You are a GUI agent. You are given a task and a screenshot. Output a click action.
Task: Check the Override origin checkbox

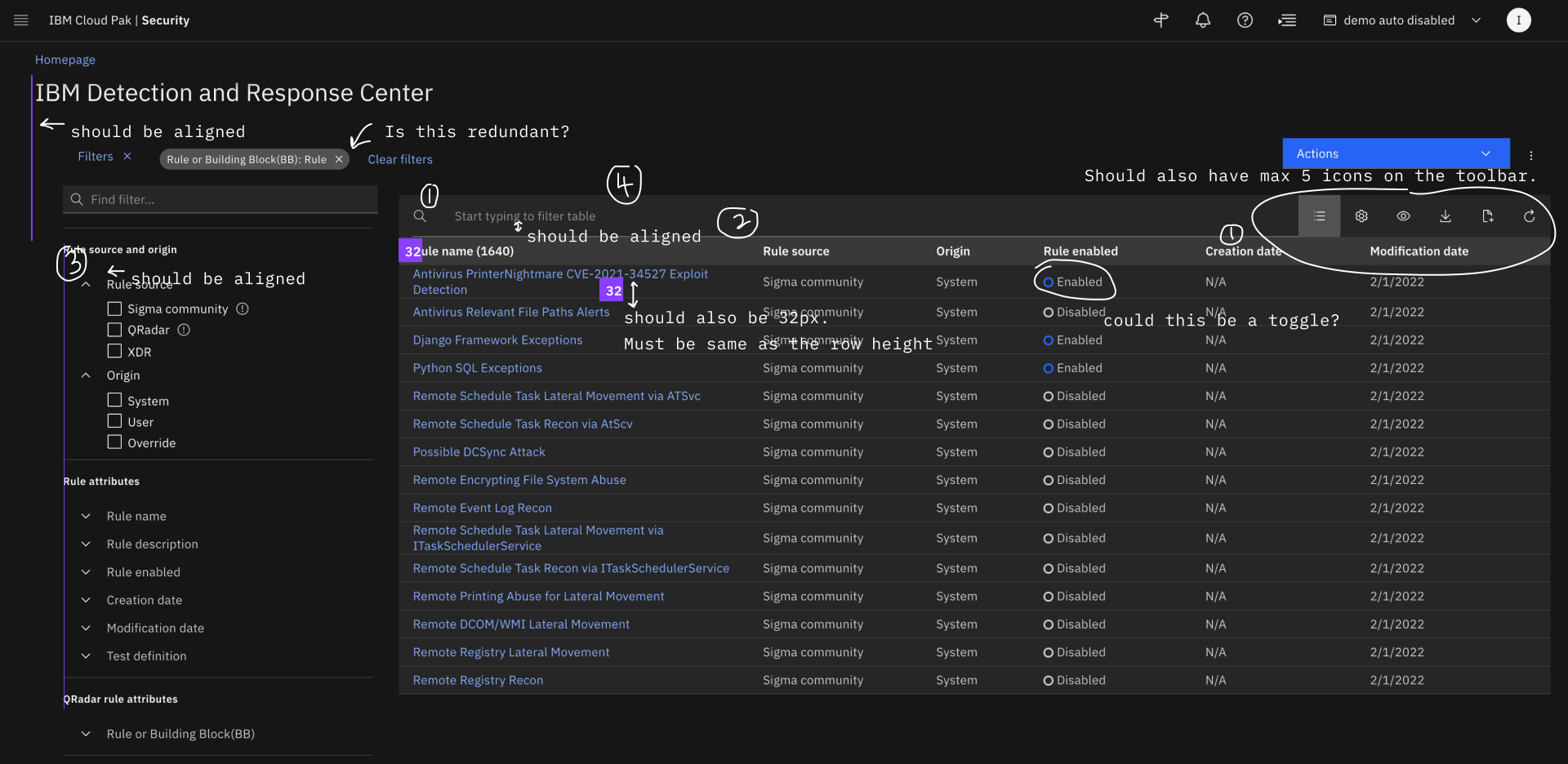point(114,442)
